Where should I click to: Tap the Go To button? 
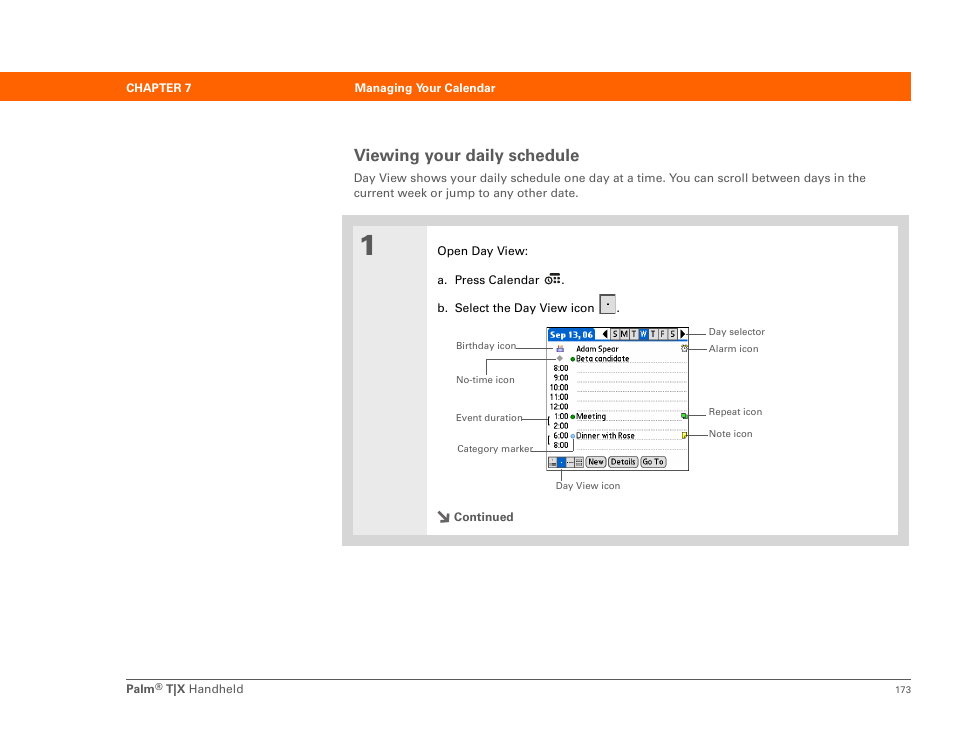click(653, 462)
